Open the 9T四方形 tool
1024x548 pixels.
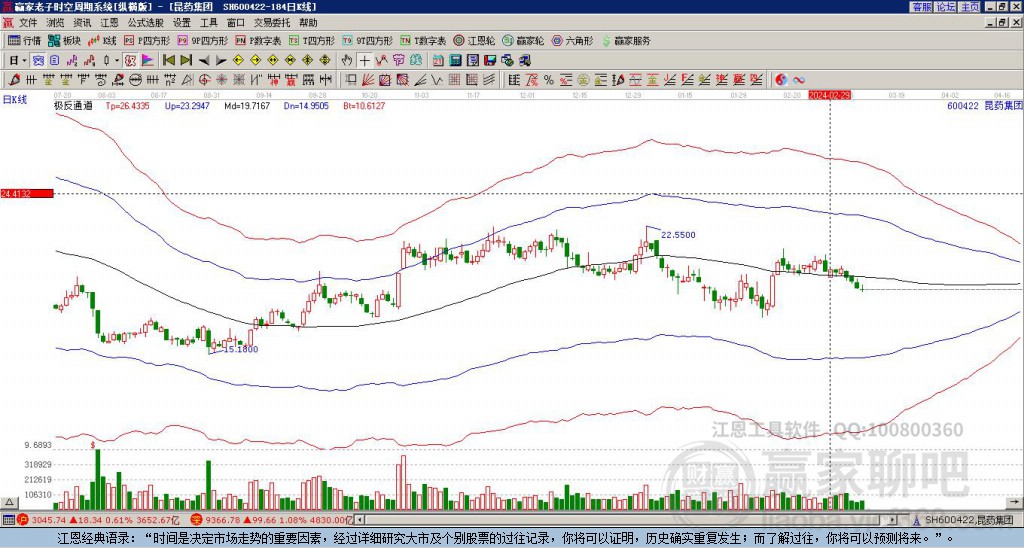coord(368,40)
